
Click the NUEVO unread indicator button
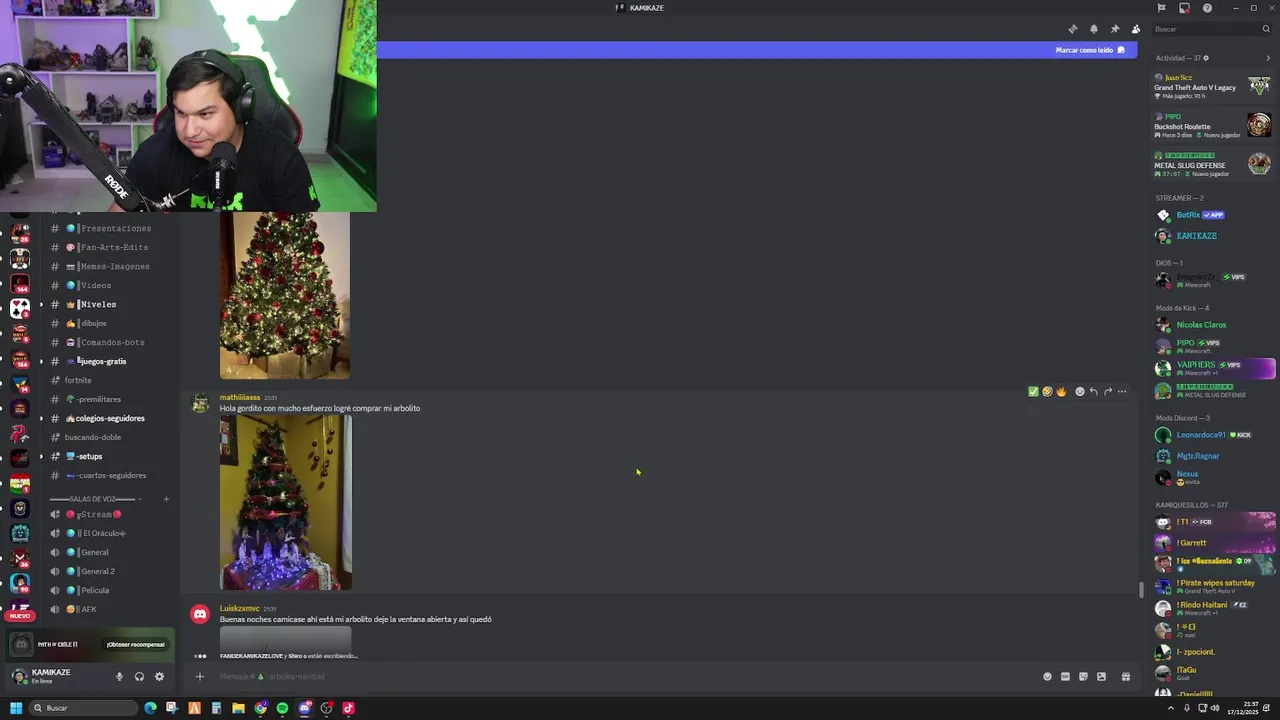point(20,616)
